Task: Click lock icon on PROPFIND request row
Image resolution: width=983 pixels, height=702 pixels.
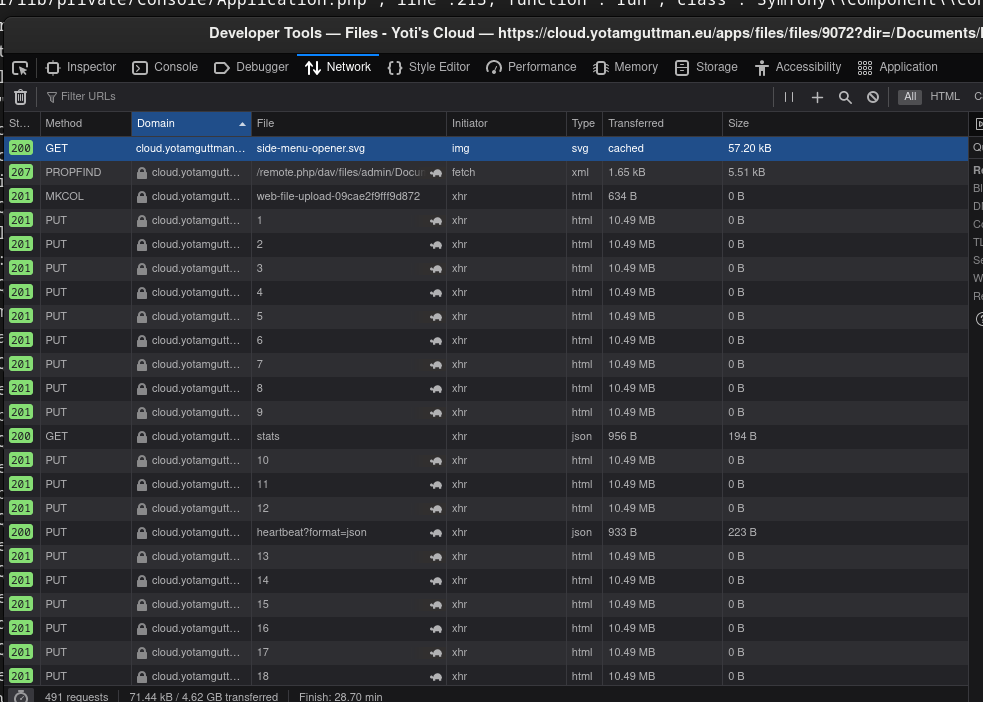Action: coord(142,172)
